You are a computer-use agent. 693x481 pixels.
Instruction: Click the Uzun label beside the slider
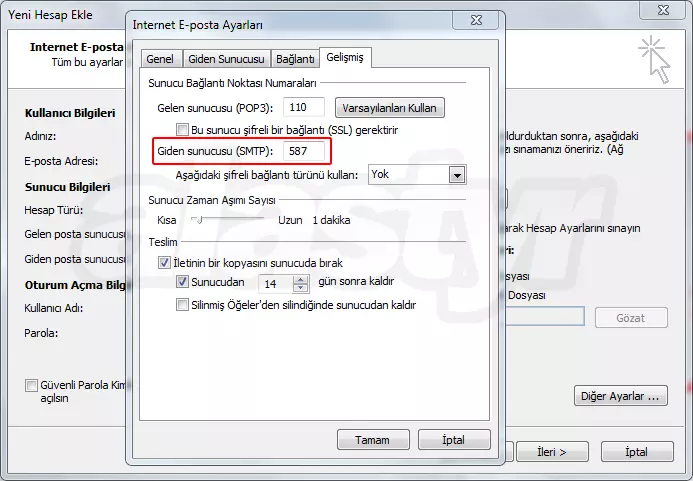pyautogui.click(x=290, y=220)
